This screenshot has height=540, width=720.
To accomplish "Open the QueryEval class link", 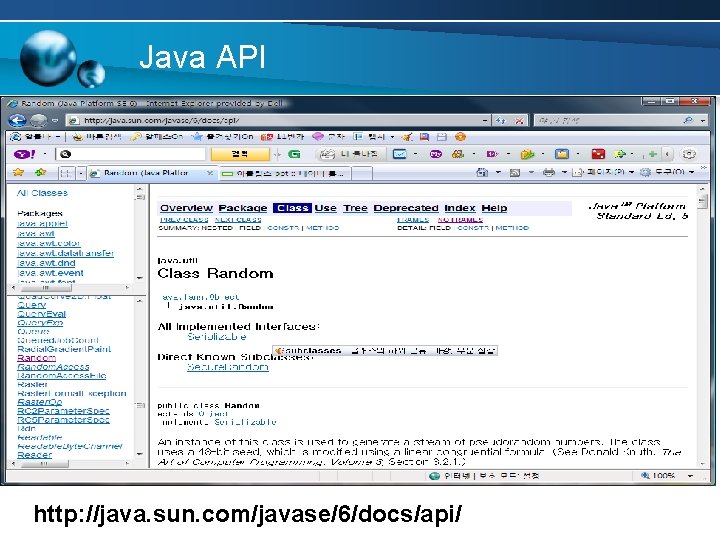I will pyautogui.click(x=41, y=314).
